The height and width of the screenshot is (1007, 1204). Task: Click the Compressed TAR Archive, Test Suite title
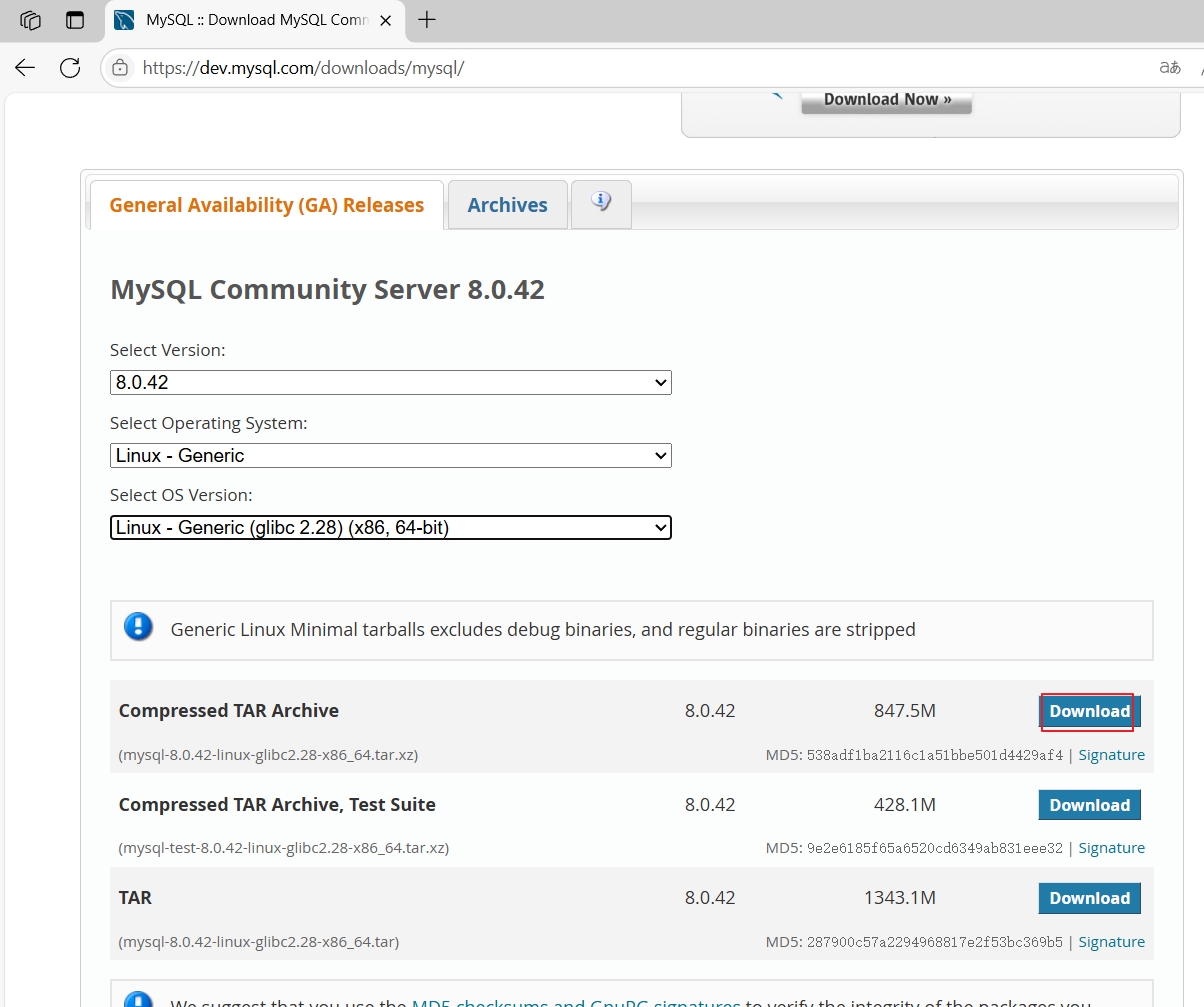pyautogui.click(x=277, y=805)
